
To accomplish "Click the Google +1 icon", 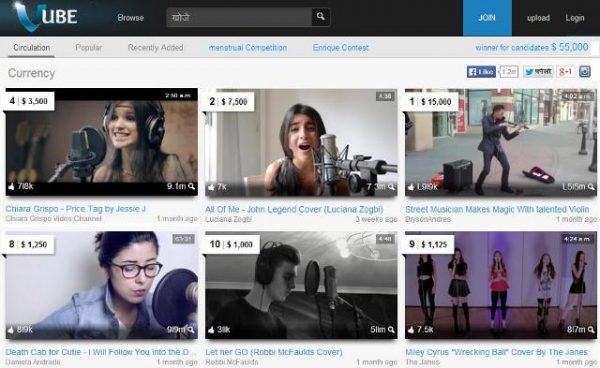I will pos(565,72).
